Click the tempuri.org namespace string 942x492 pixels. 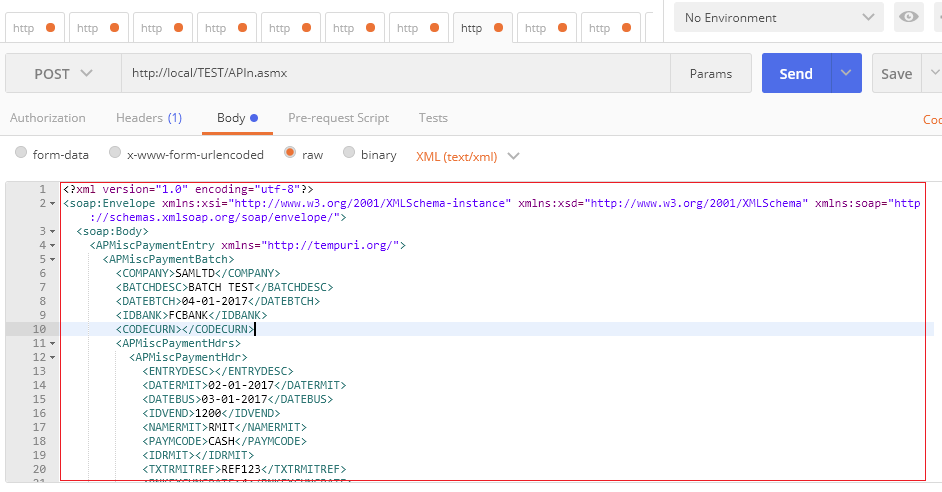coord(329,245)
